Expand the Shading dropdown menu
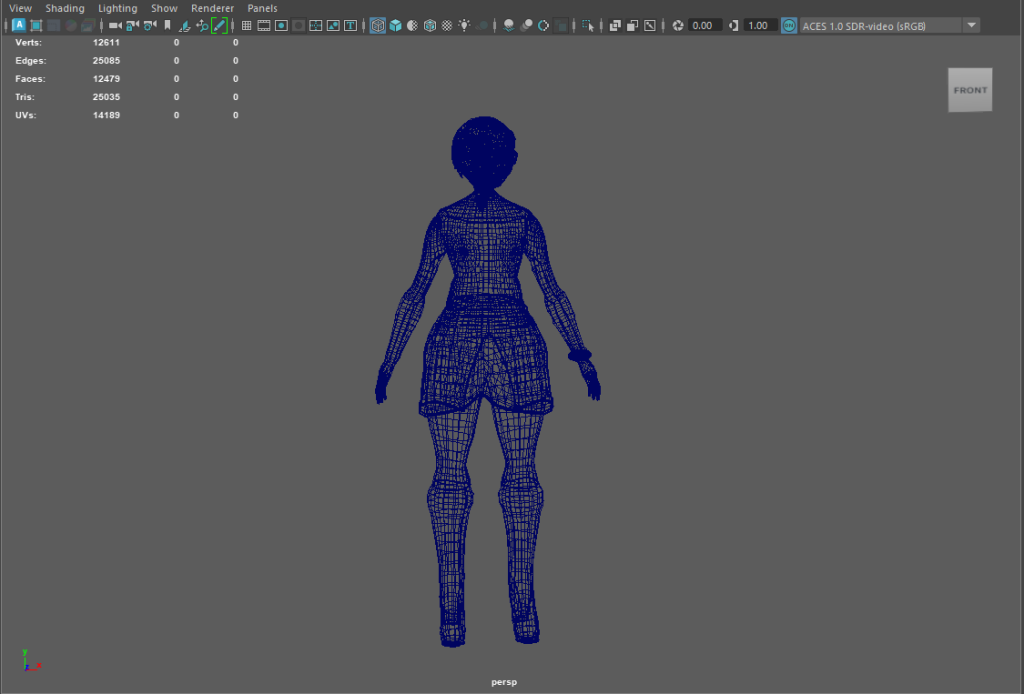Viewport: 1024px width, 694px height. (x=65, y=8)
